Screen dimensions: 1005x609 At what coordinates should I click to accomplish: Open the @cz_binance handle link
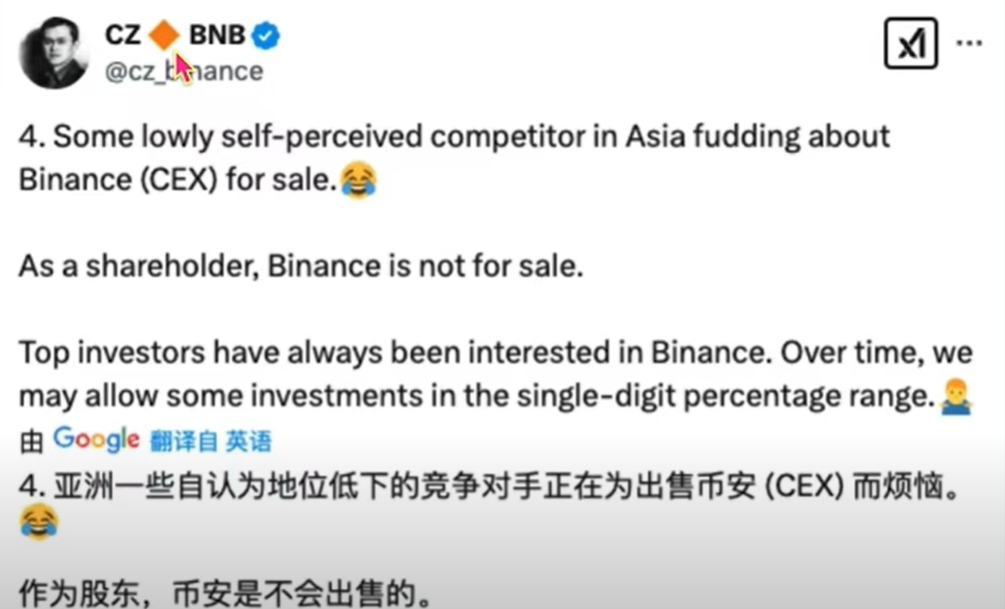184,71
